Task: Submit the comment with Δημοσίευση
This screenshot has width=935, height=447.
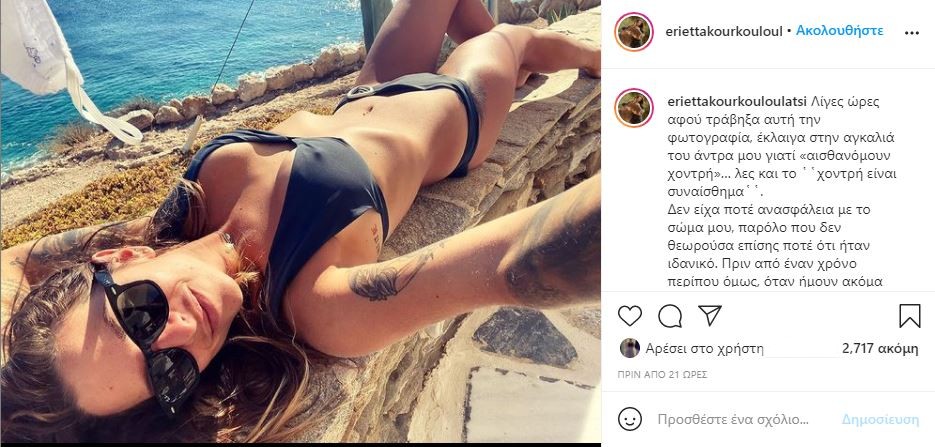Action: (x=880, y=420)
